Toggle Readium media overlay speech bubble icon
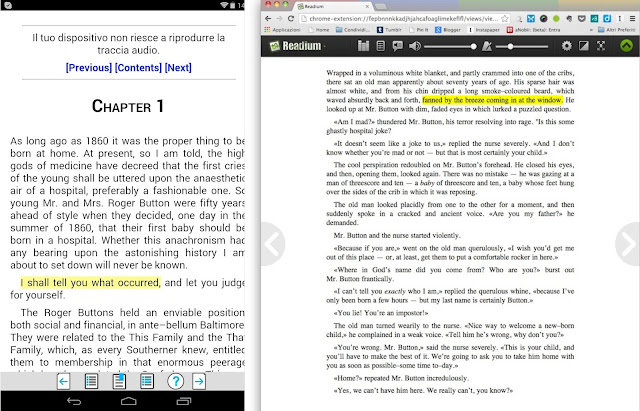The image size is (640, 411). click(x=397, y=46)
